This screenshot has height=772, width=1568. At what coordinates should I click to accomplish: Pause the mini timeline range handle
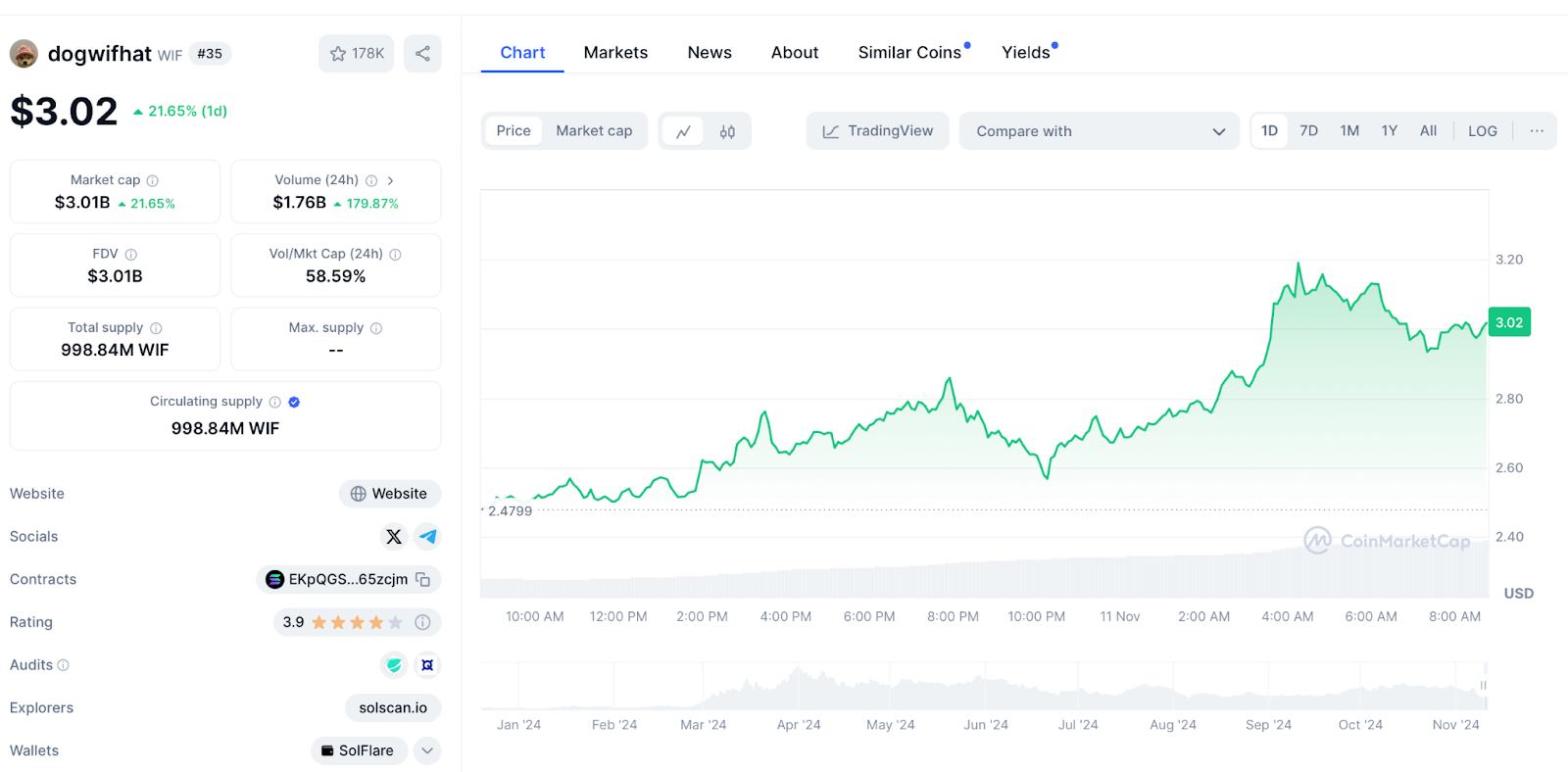(x=1484, y=686)
